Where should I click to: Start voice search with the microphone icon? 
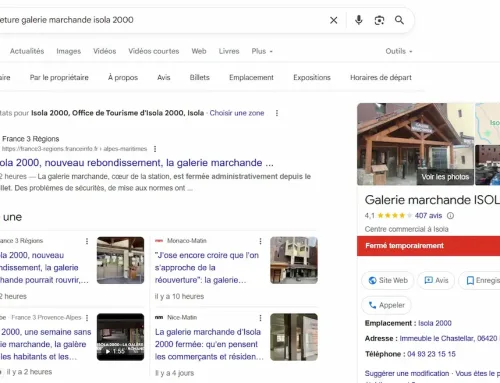point(359,20)
